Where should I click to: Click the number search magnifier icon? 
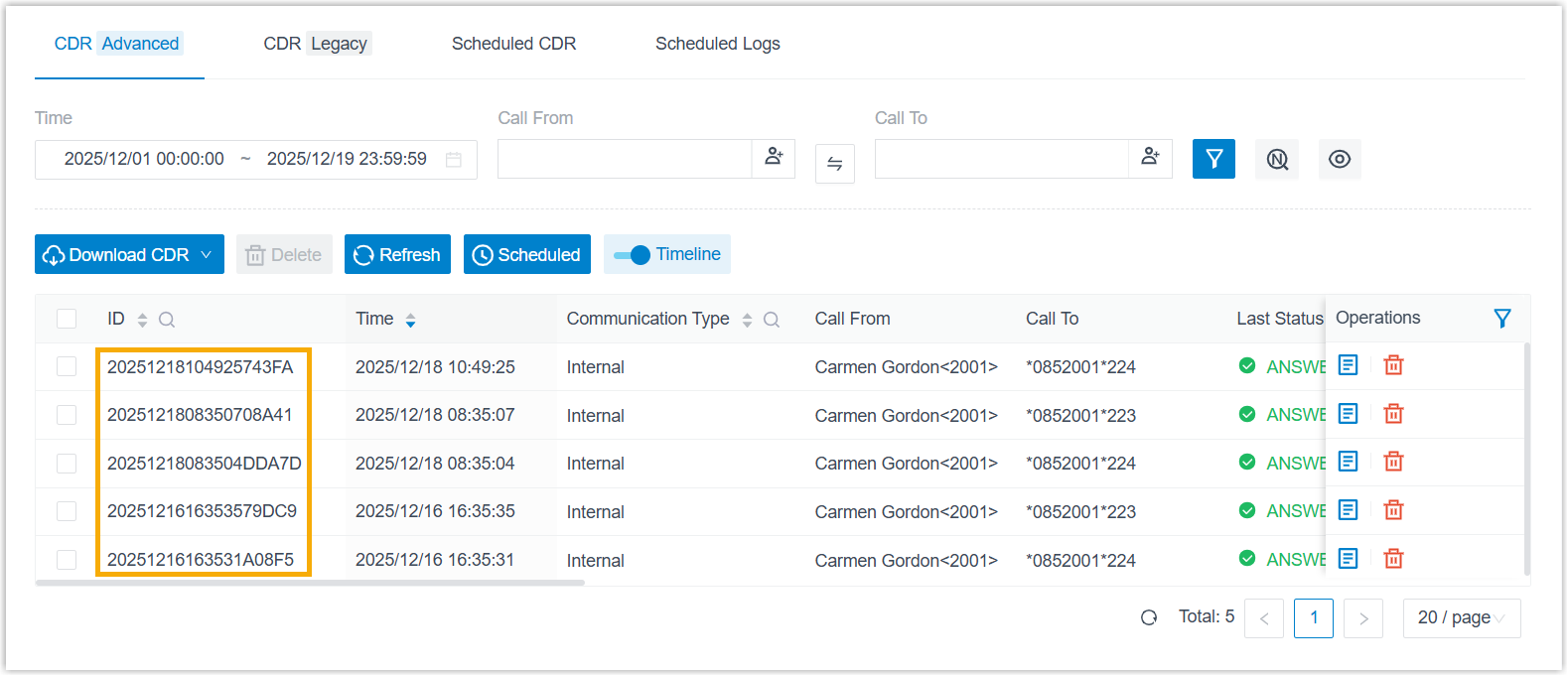[x=1277, y=159]
